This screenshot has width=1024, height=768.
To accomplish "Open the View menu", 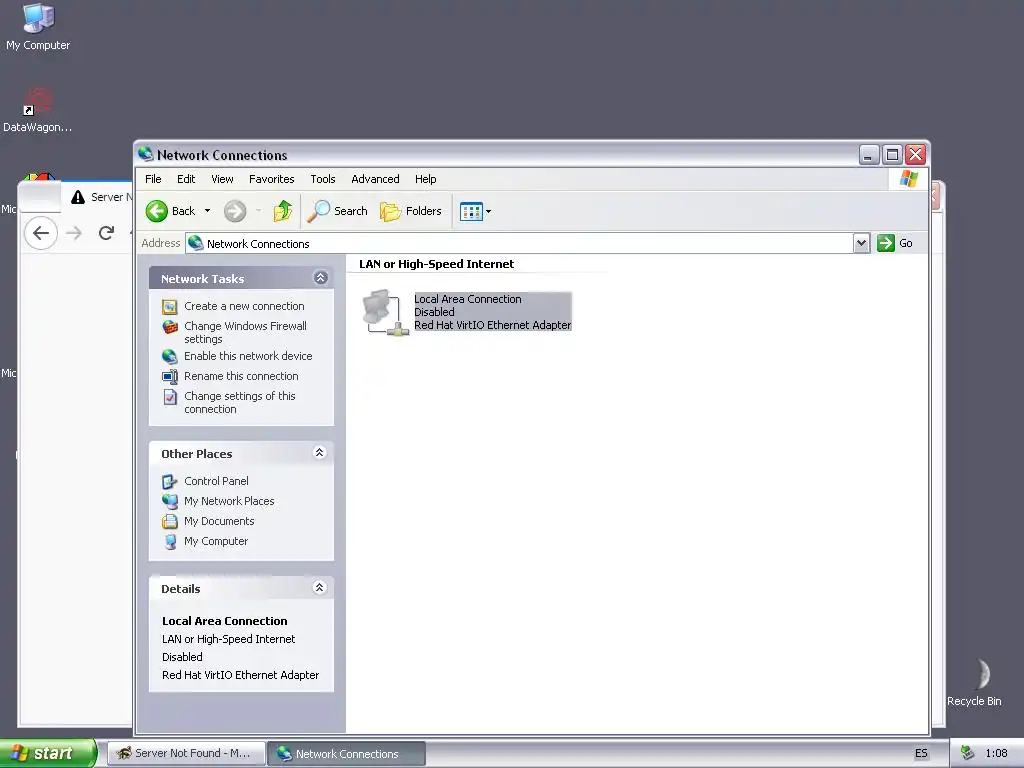I will click(x=222, y=179).
